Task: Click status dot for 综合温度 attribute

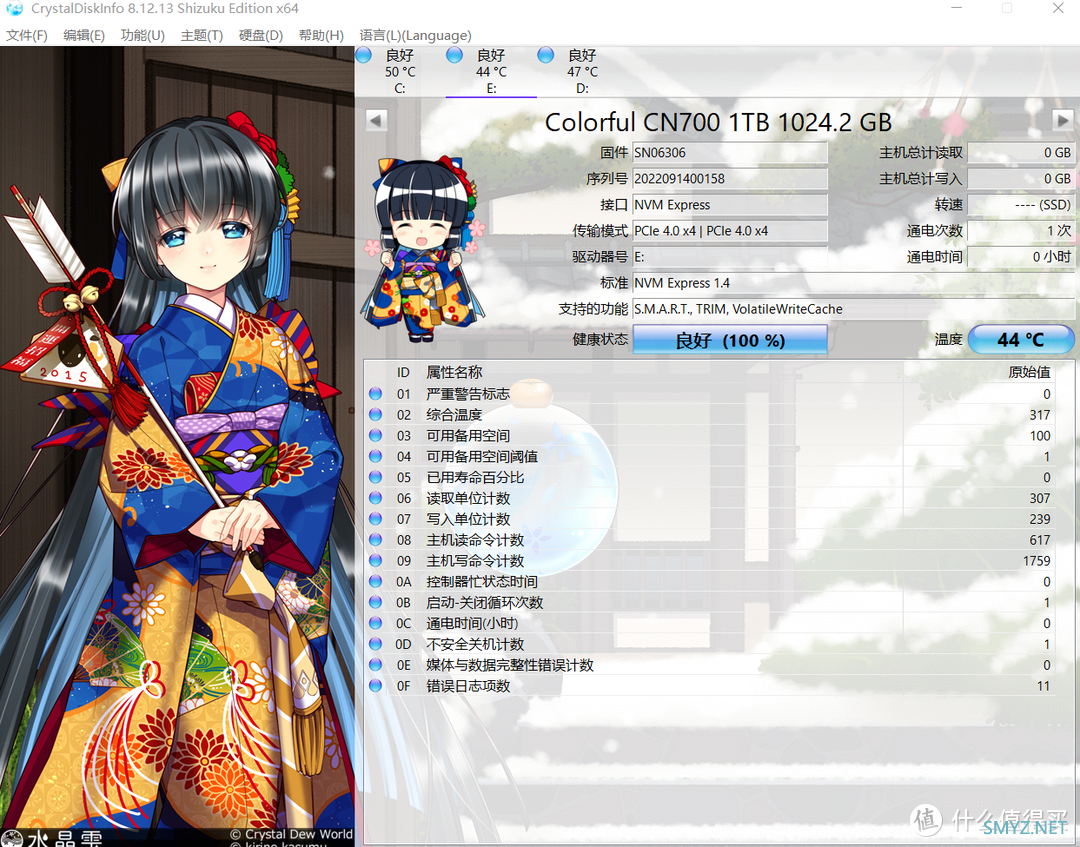Action: (x=375, y=415)
